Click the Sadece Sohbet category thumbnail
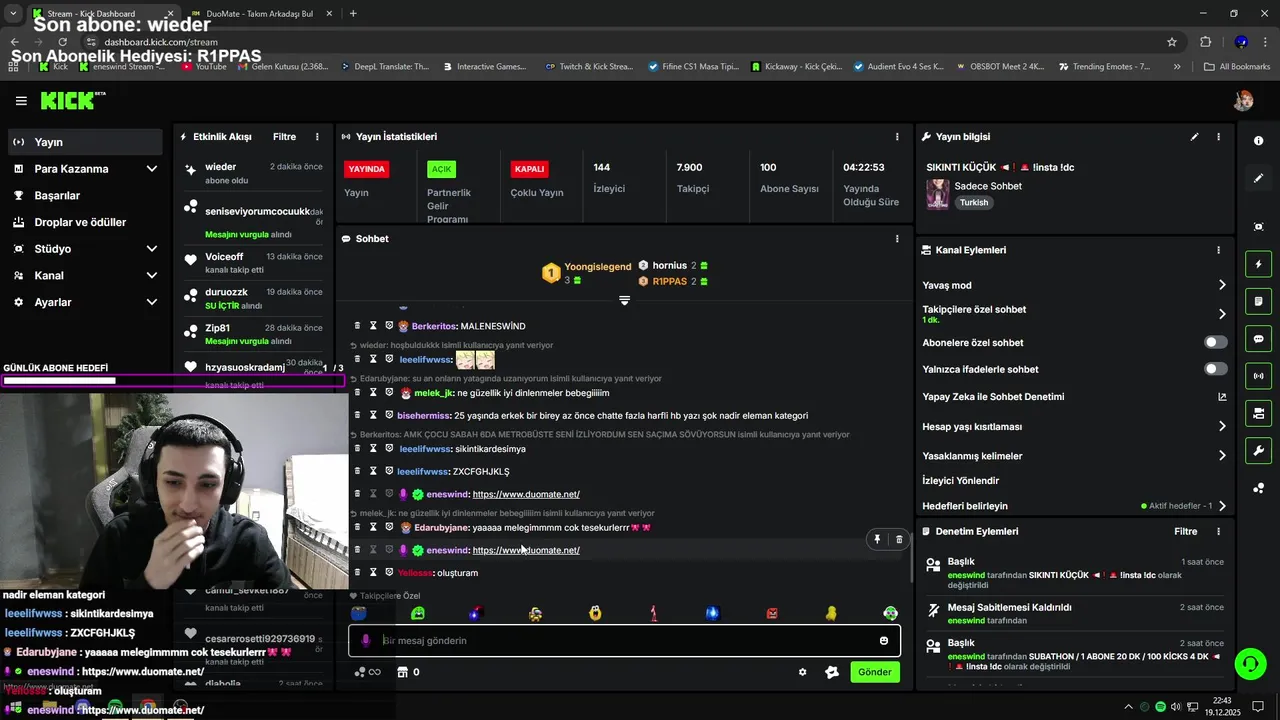Viewport: 1280px width, 720px height. point(937,194)
